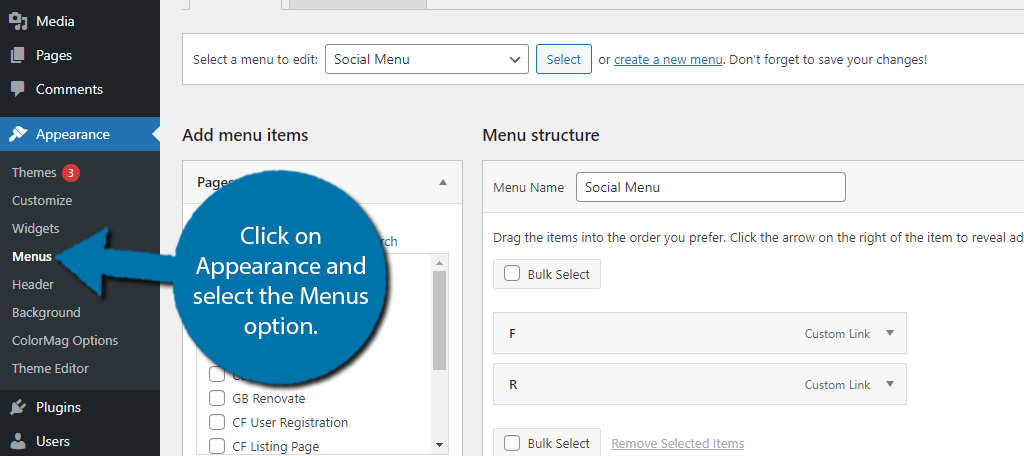Click the CF Listing Page label
This screenshot has width=1024, height=456.
point(276,446)
